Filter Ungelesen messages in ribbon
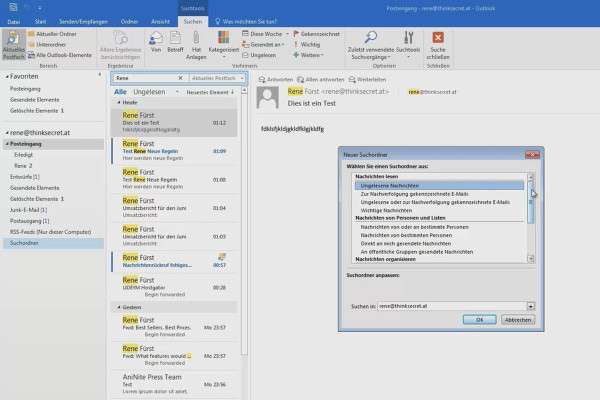The height and width of the screenshot is (400, 600). (259, 55)
